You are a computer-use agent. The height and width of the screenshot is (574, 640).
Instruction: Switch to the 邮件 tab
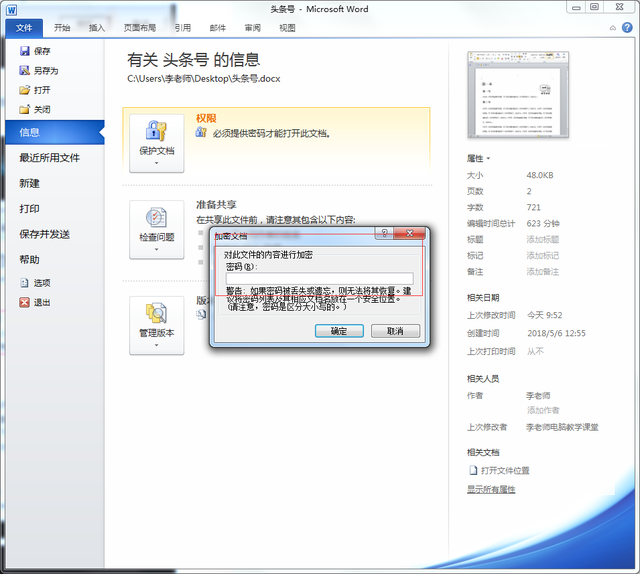click(x=218, y=28)
